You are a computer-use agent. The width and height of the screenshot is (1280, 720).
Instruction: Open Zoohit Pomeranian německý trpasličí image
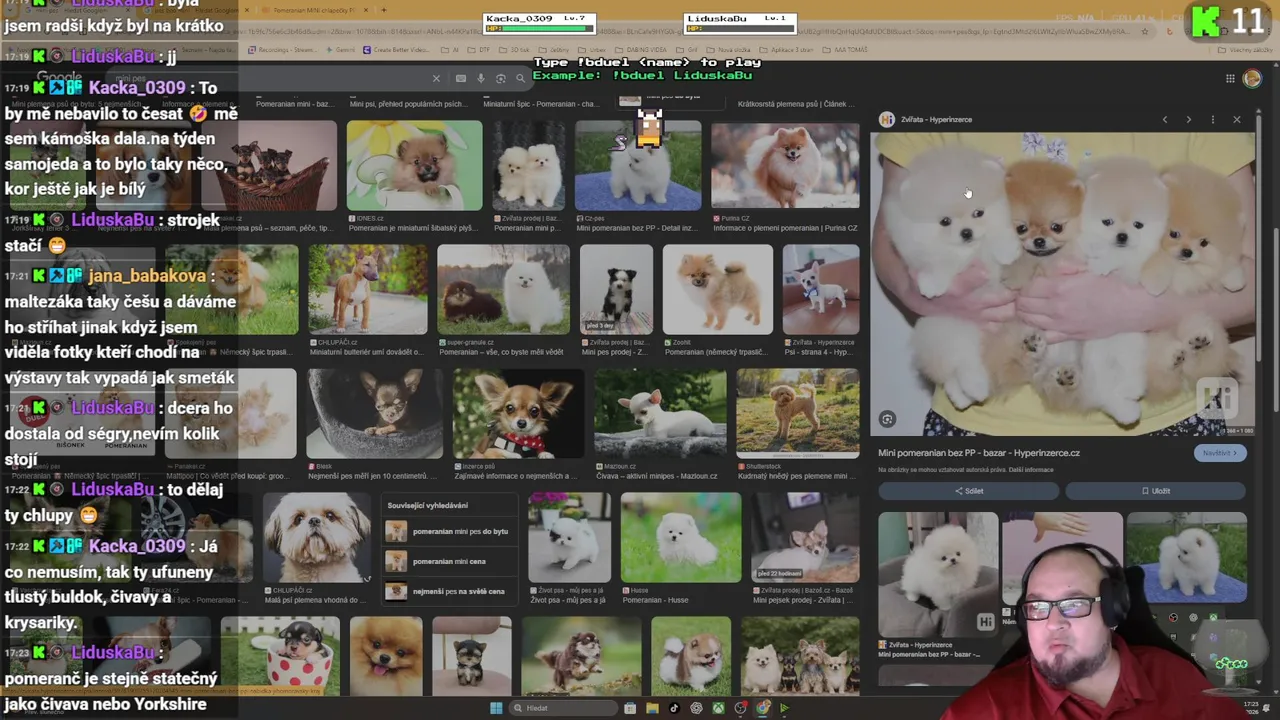click(x=717, y=289)
